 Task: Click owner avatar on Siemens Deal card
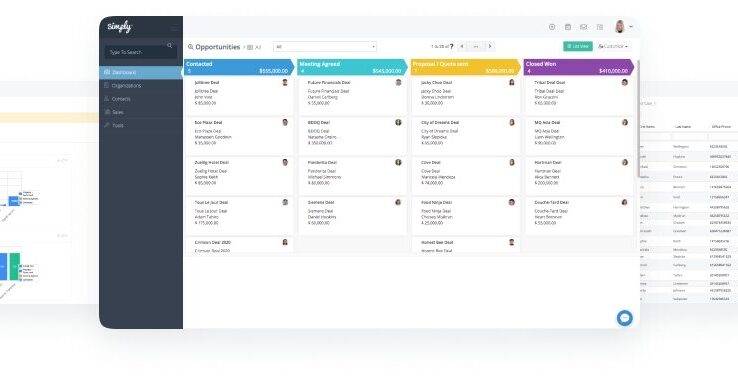point(398,202)
